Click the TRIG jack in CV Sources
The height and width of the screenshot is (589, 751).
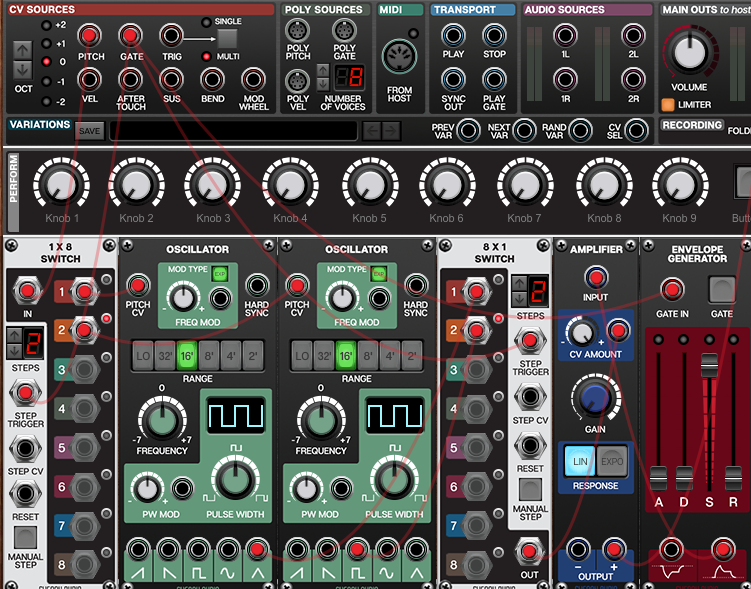click(x=171, y=35)
